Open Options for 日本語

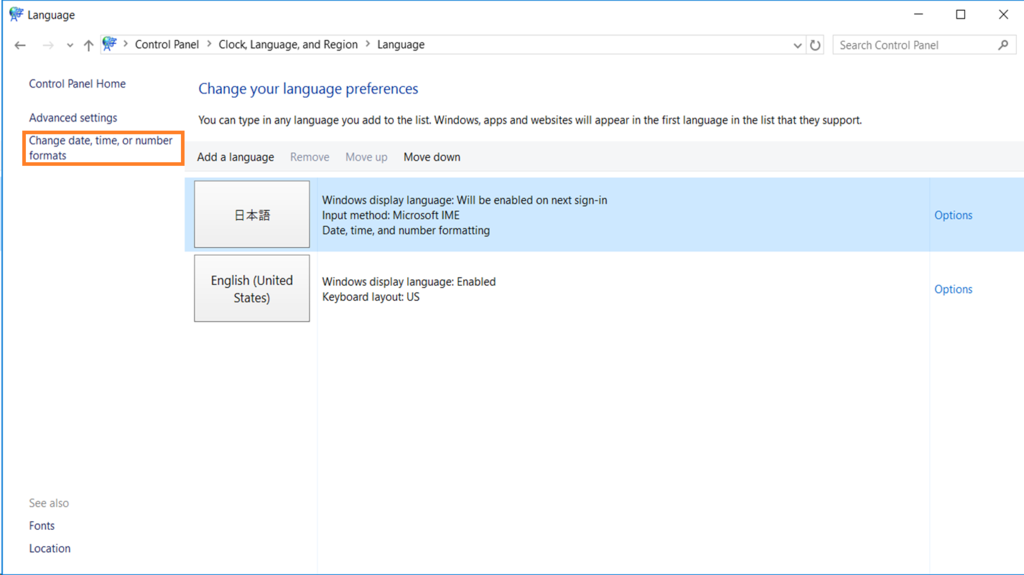pyautogui.click(x=953, y=215)
